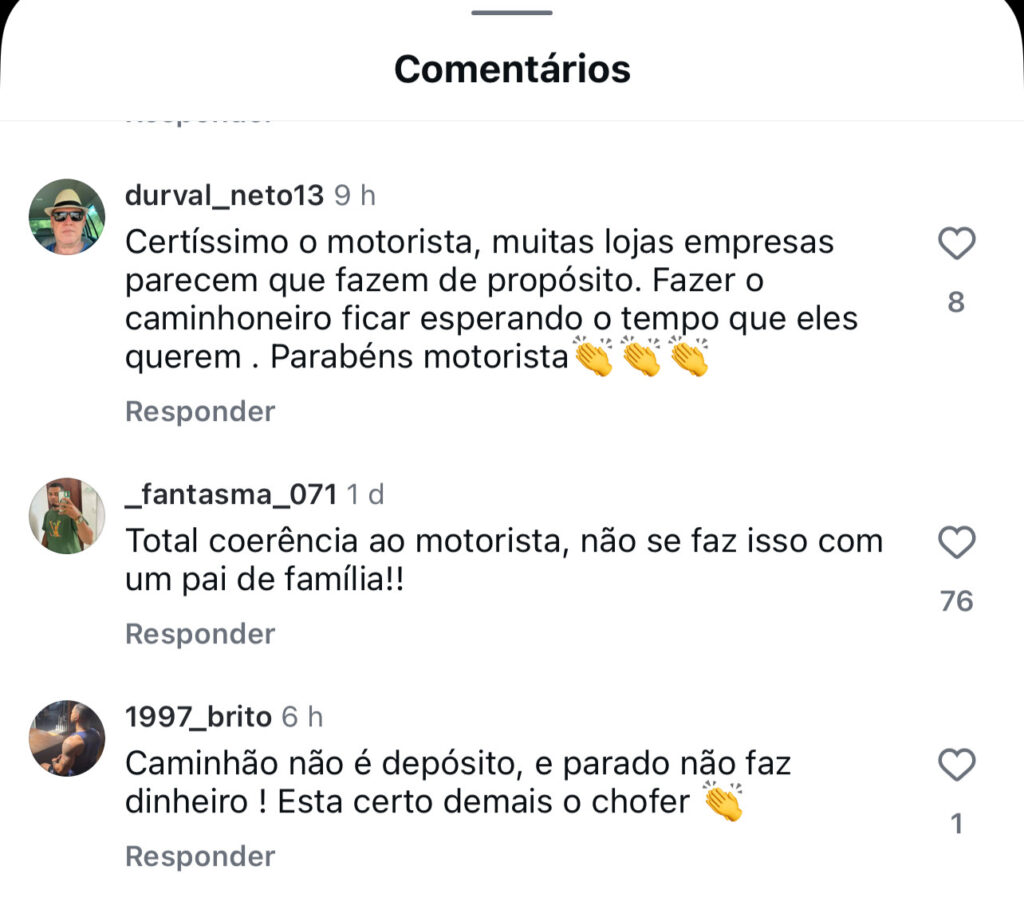Screen dimensions: 1024x909
Task: Reply to durval_neto13 with Responder
Action: [200, 411]
